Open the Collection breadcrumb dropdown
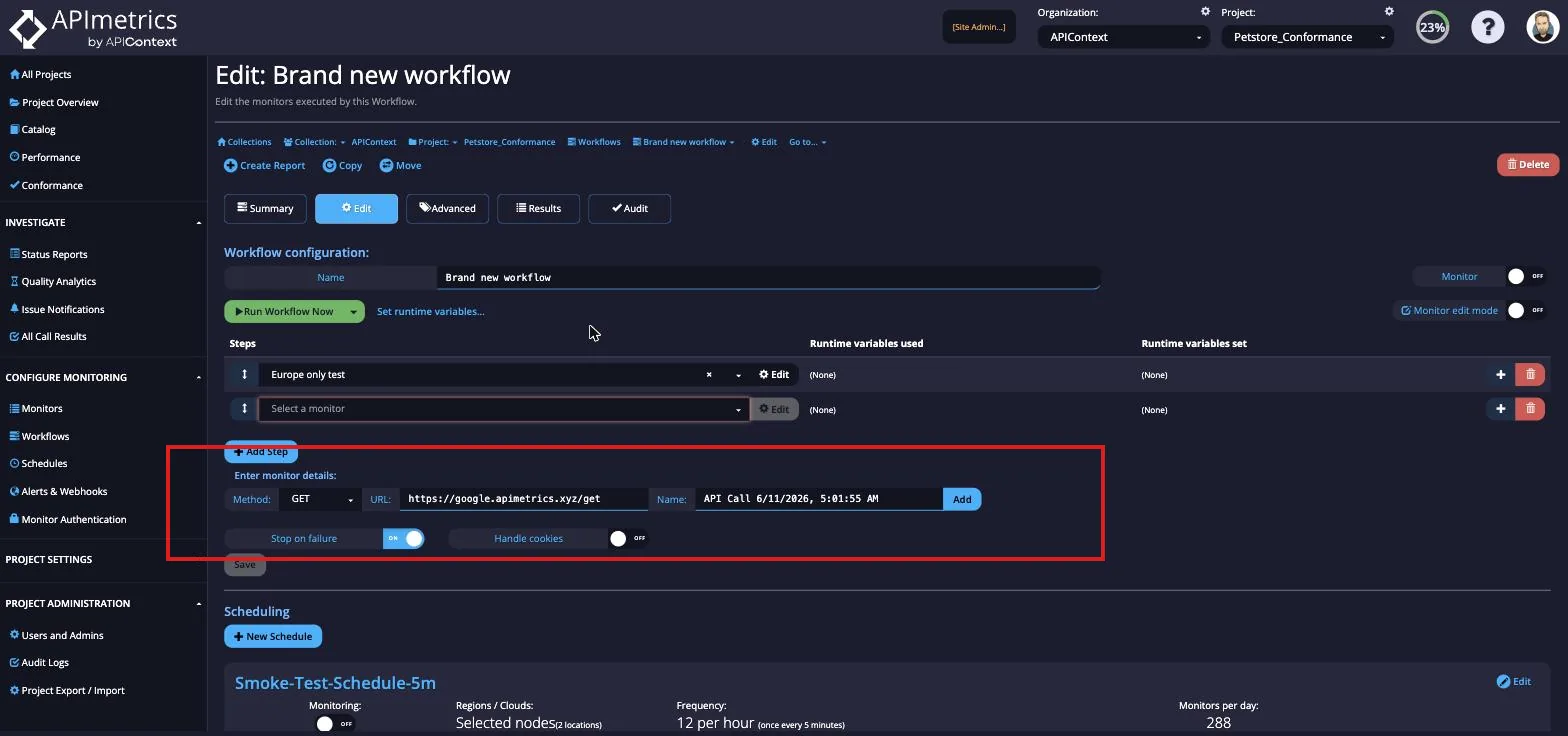This screenshot has width=1568, height=736. coord(314,142)
